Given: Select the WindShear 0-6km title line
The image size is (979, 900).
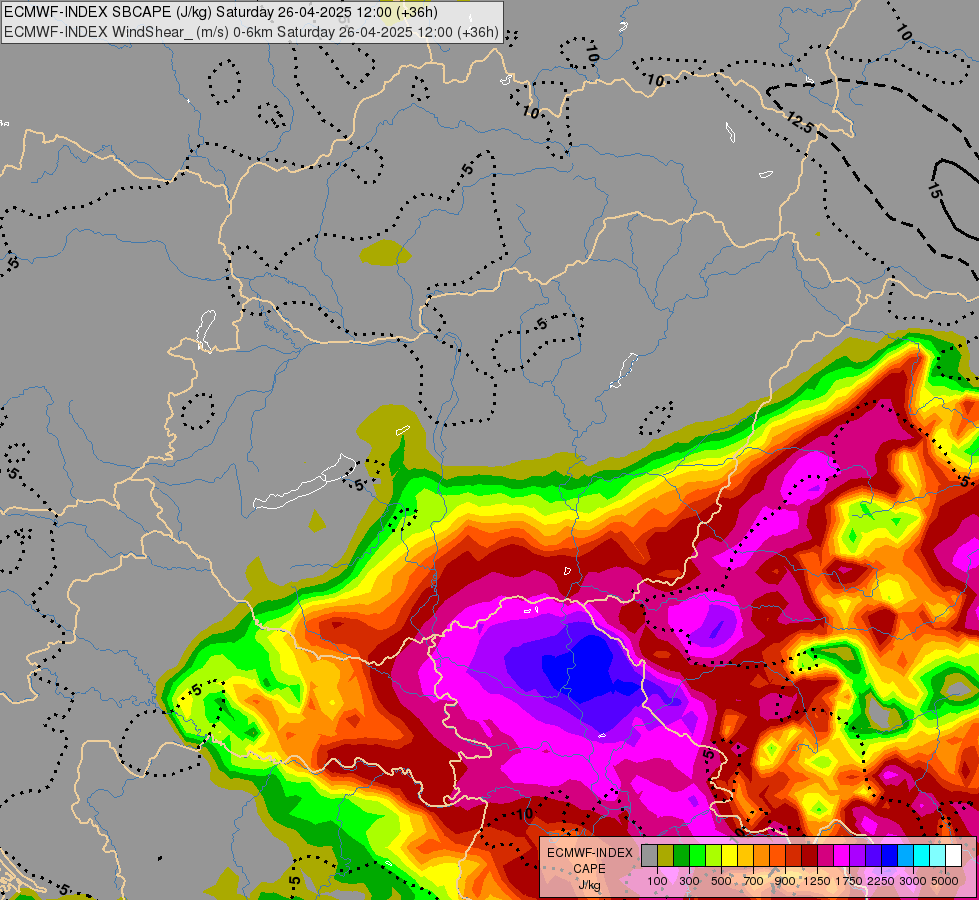Looking at the screenshot, I should [251, 32].
